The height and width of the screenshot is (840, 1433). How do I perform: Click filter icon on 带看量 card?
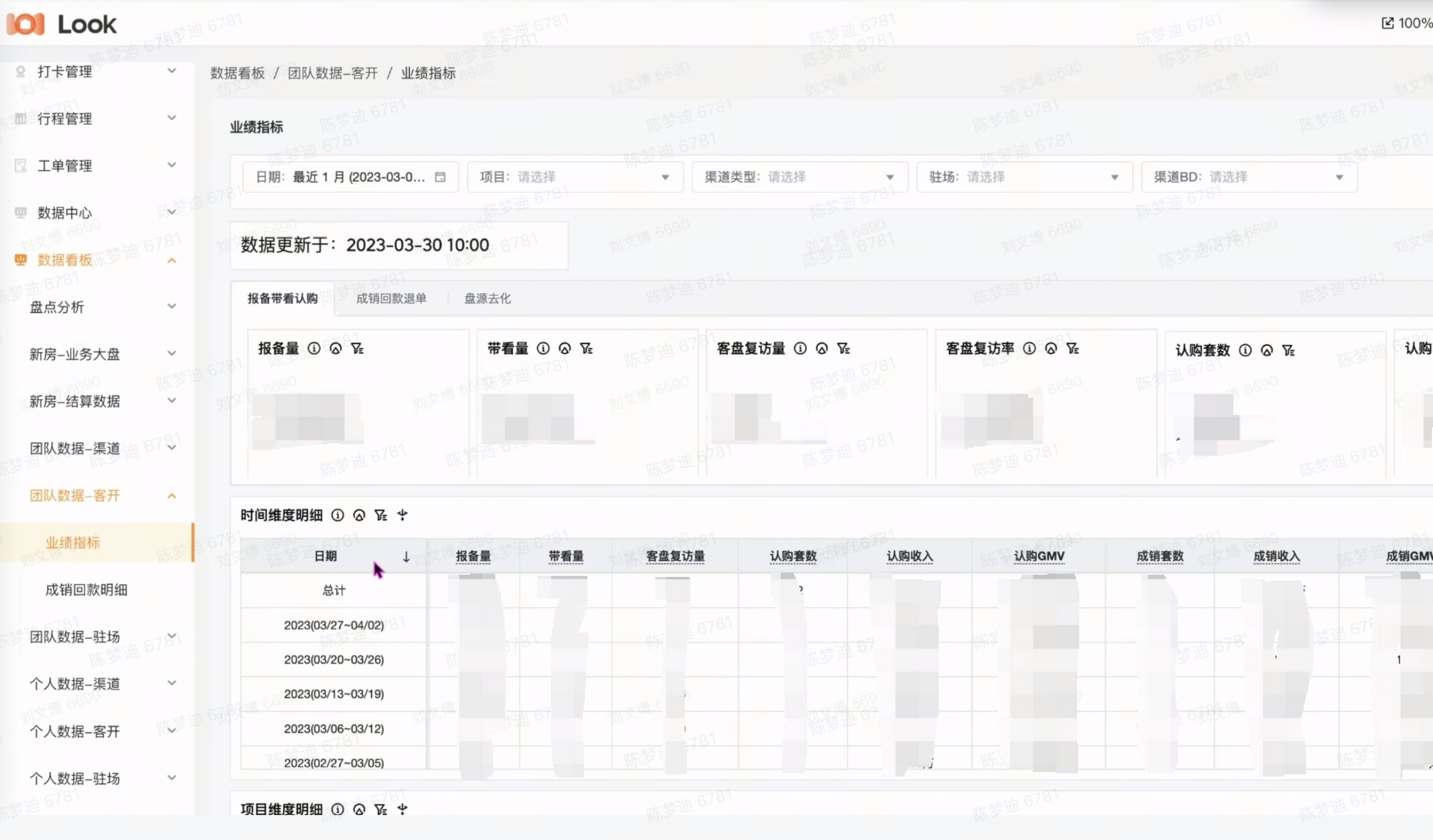click(586, 348)
